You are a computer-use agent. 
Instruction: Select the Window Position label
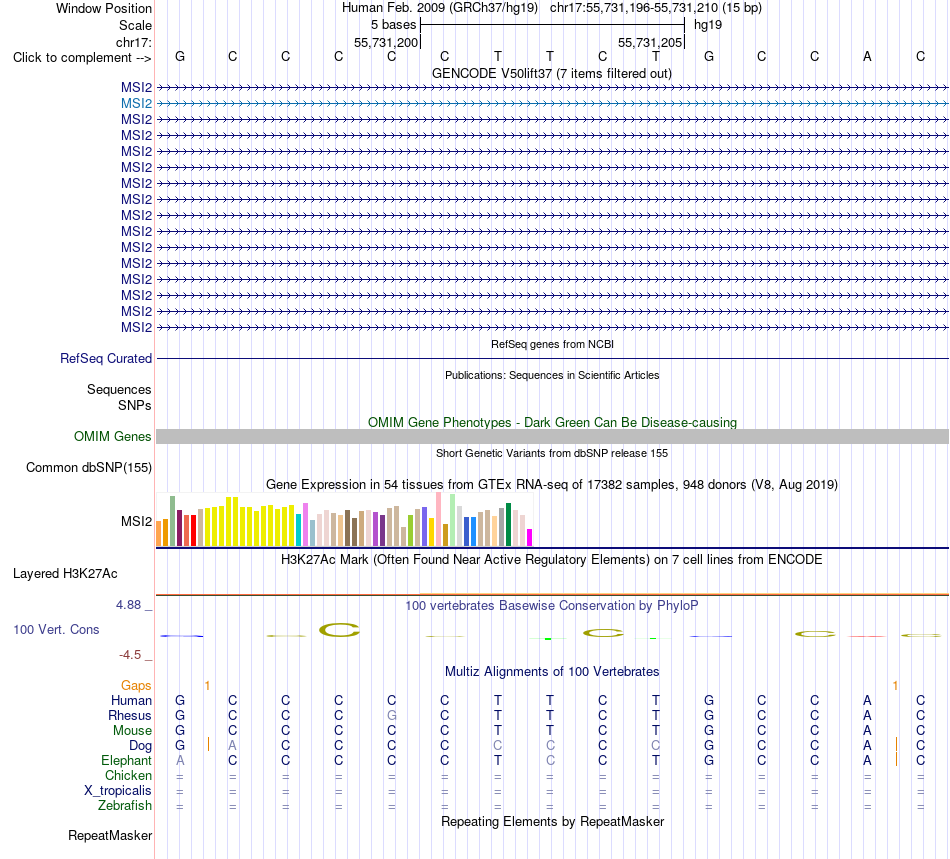point(104,8)
